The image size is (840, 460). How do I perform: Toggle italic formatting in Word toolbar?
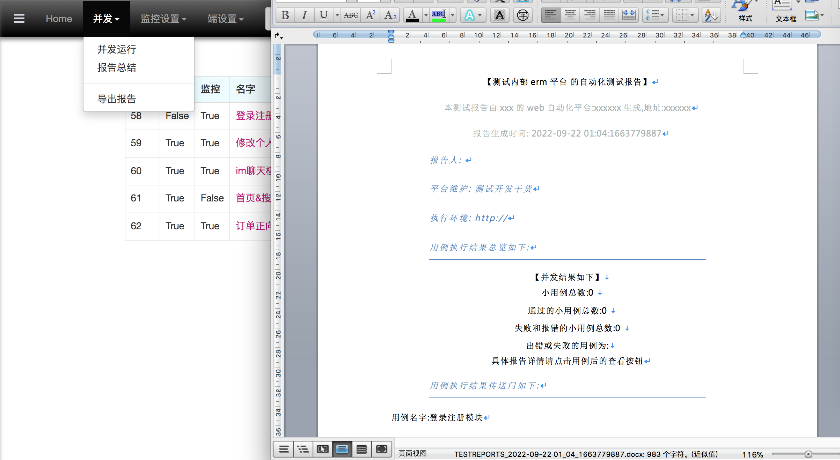tap(304, 15)
